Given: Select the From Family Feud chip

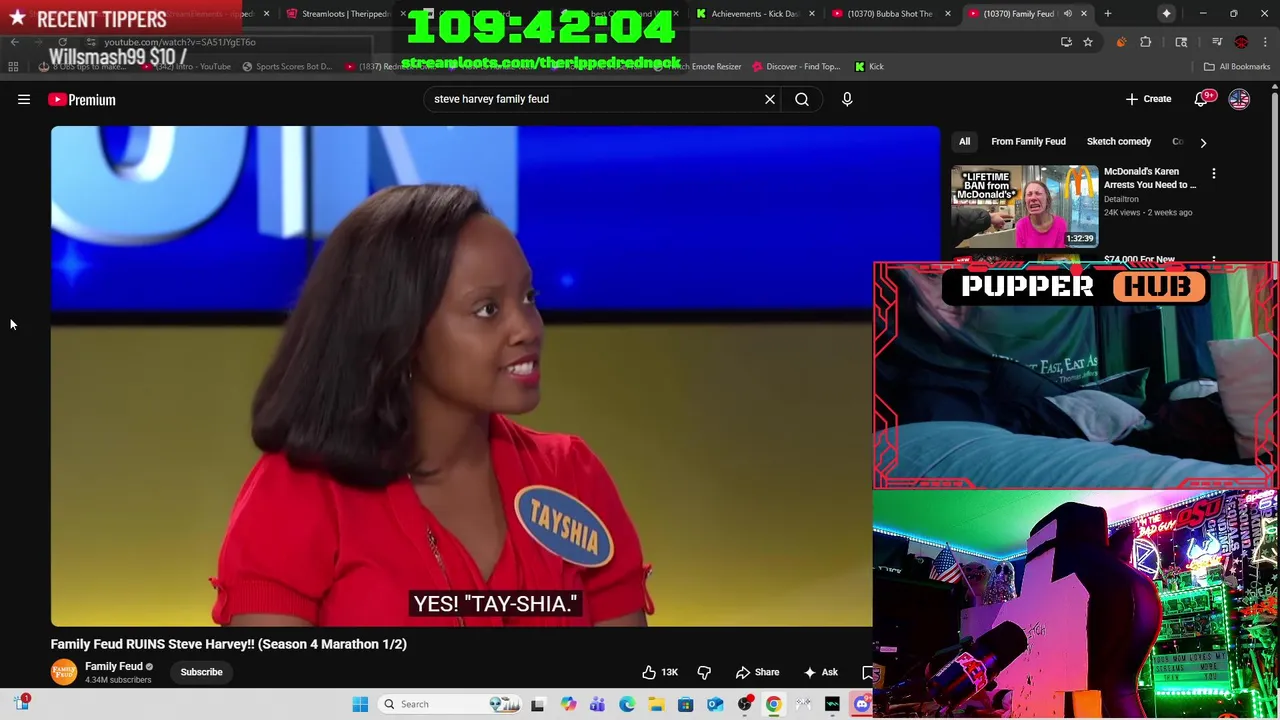Looking at the screenshot, I should (x=1028, y=142).
